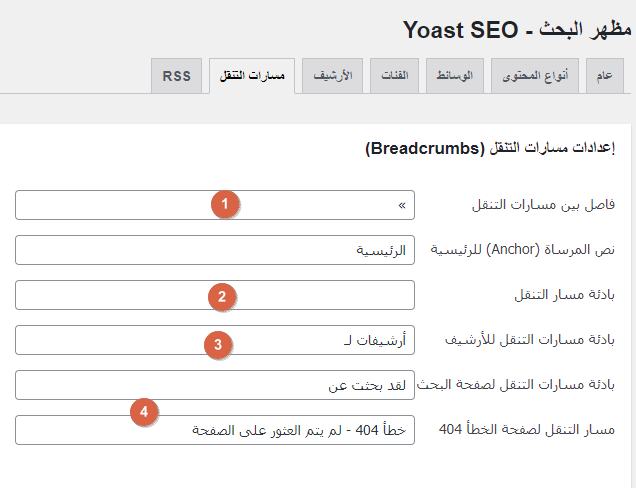The image size is (636, 488).
Task: Select the مسارات التنقل tab
Action: pyautogui.click(x=252, y=76)
